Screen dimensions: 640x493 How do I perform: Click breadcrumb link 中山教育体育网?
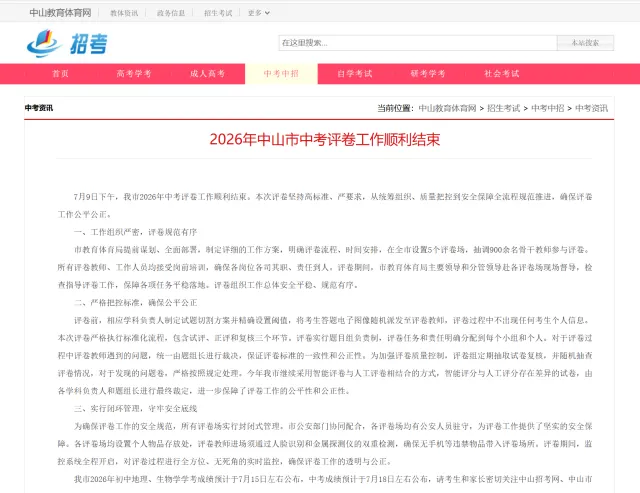click(x=447, y=108)
